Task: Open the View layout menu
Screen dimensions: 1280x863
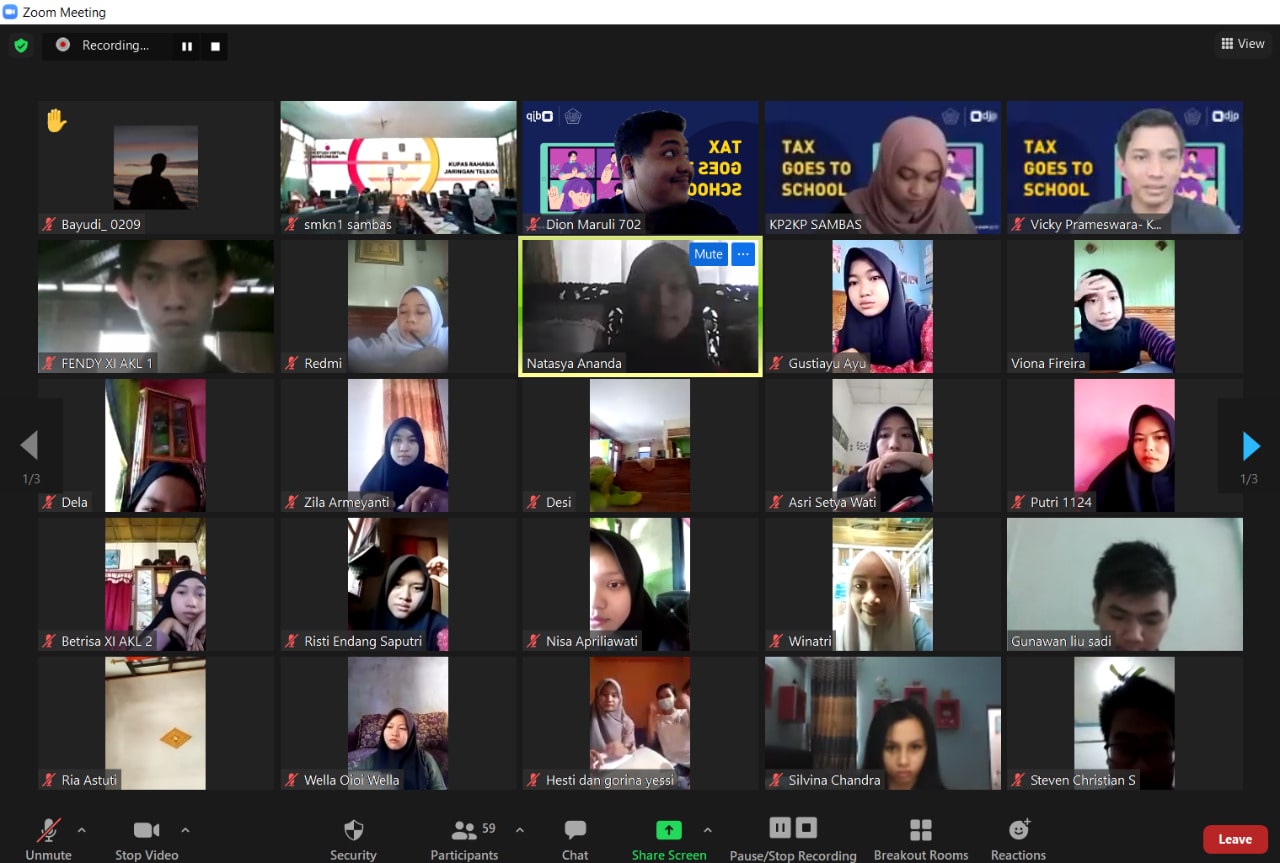Action: click(x=1242, y=44)
